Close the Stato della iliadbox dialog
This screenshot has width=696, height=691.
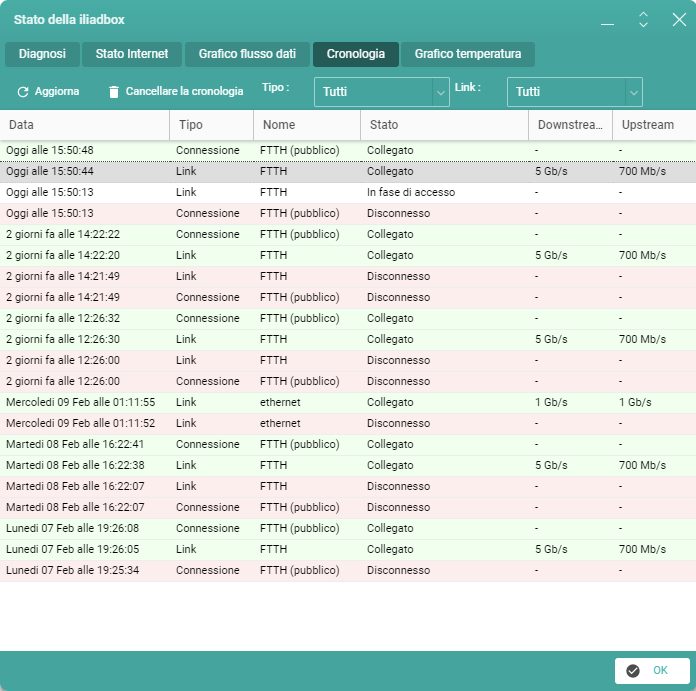pyautogui.click(x=679, y=20)
